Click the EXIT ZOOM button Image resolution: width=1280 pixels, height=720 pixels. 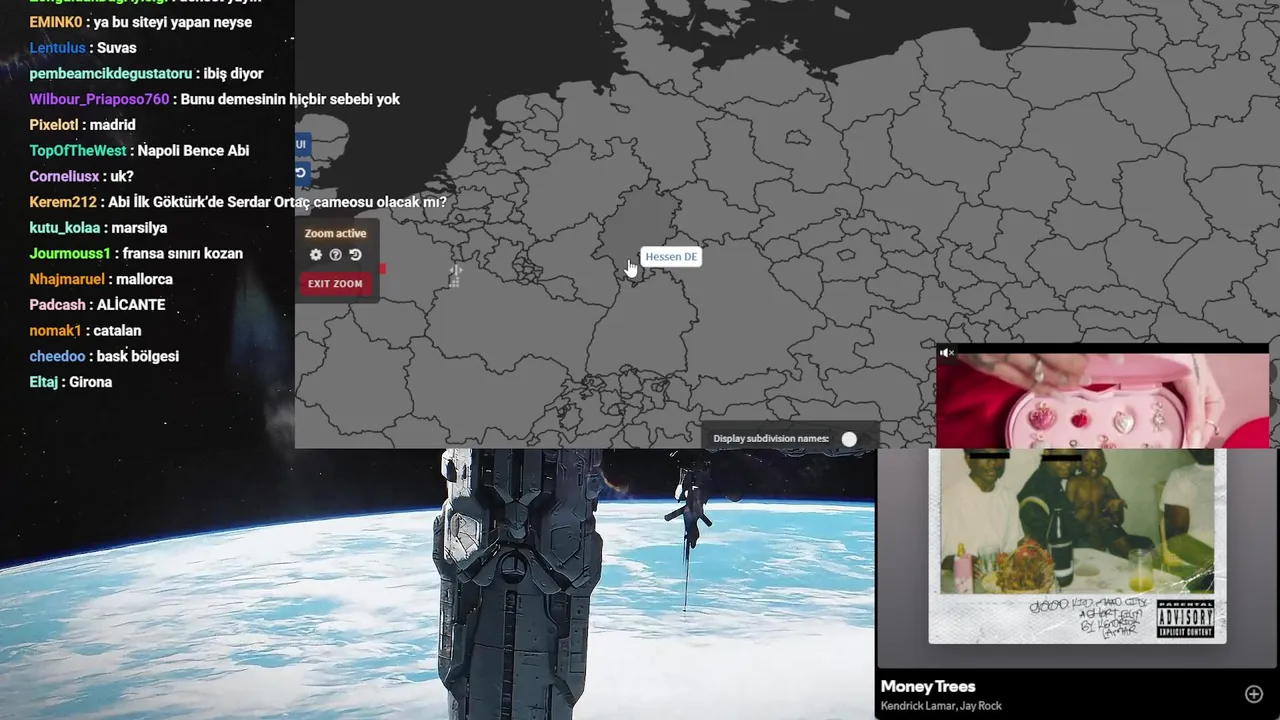tap(335, 284)
